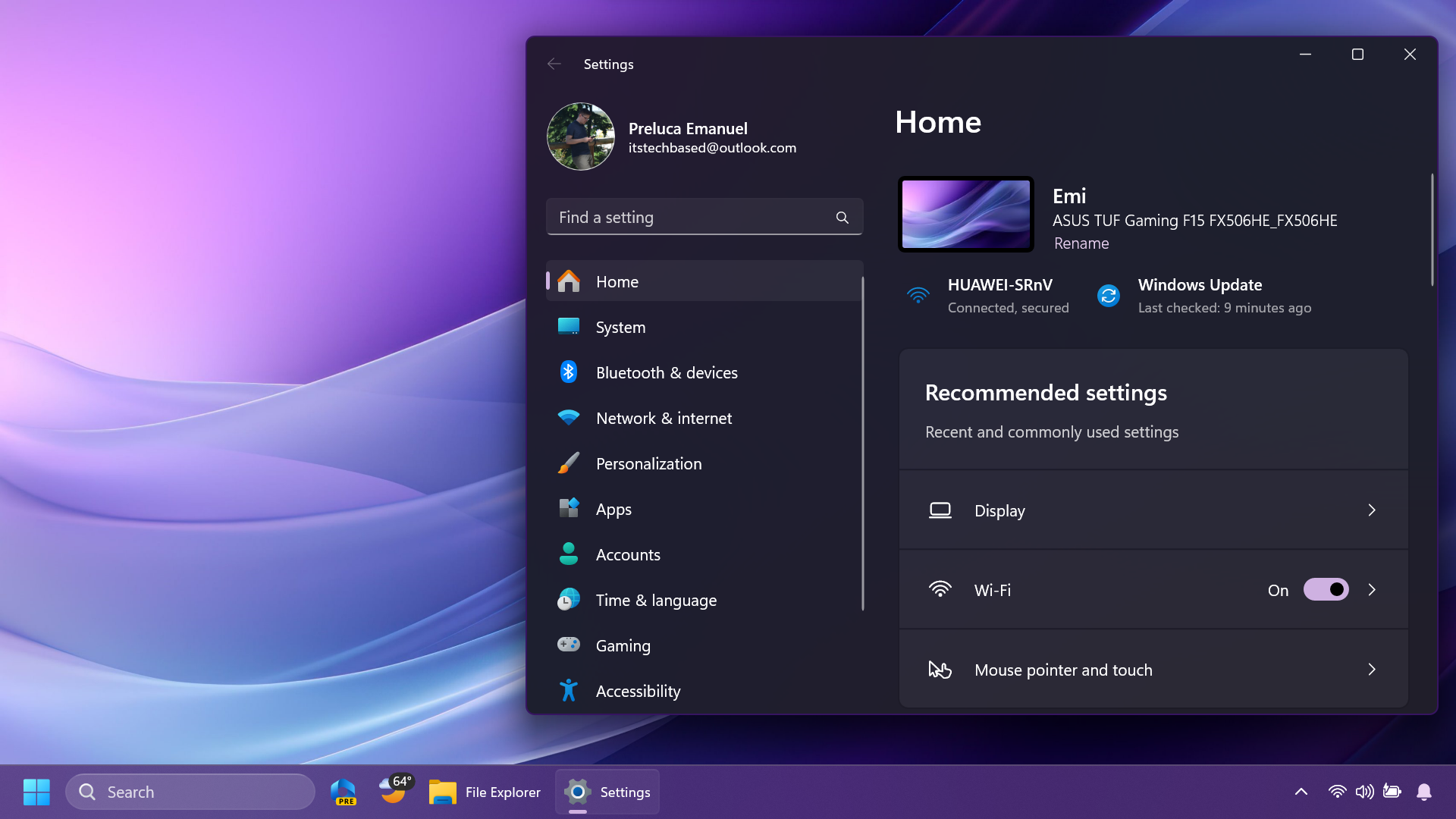Open Accounts settings category
The width and height of the screenshot is (1456, 819).
[x=704, y=554]
